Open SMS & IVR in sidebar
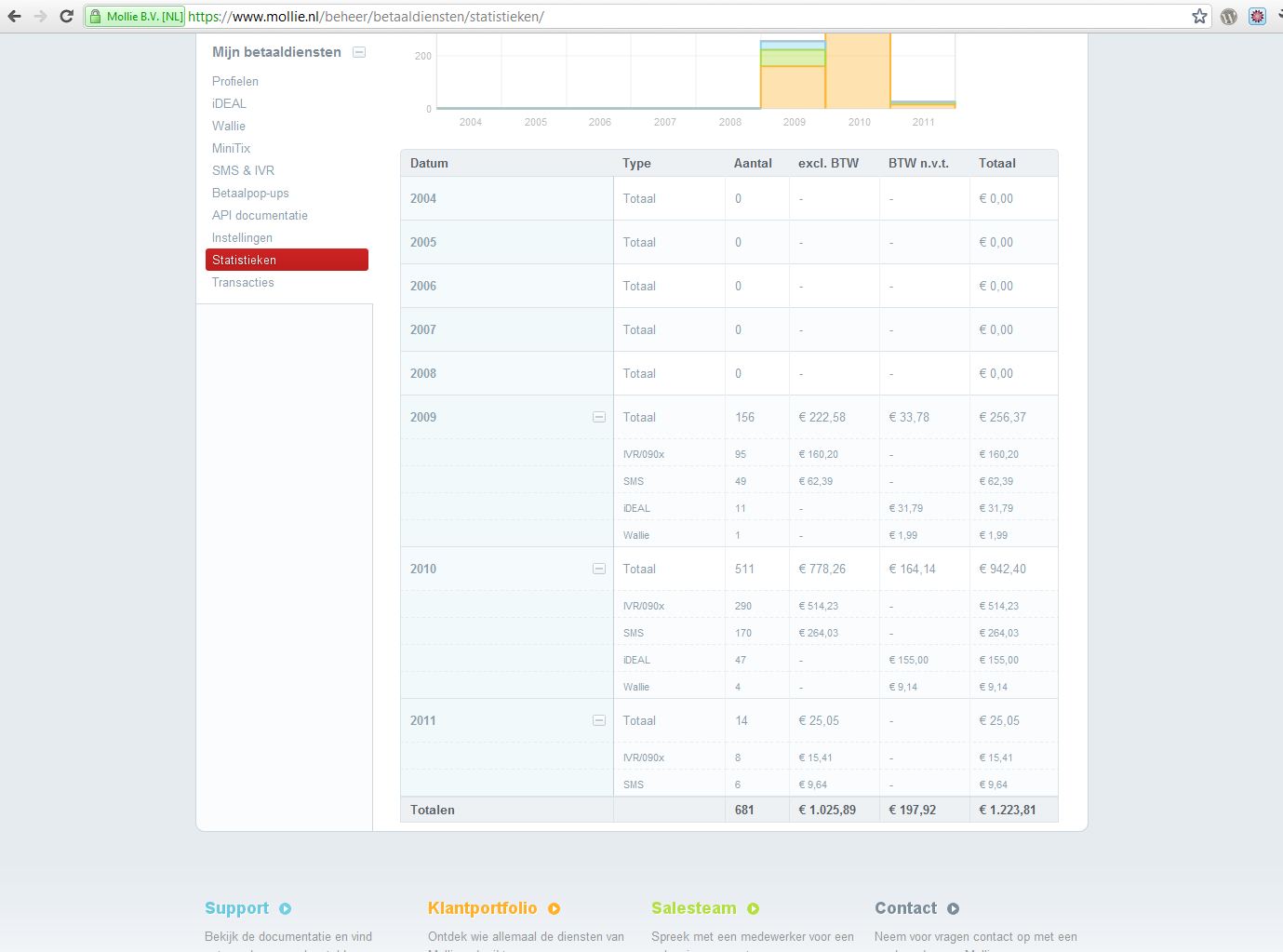1283x952 pixels. tap(243, 170)
